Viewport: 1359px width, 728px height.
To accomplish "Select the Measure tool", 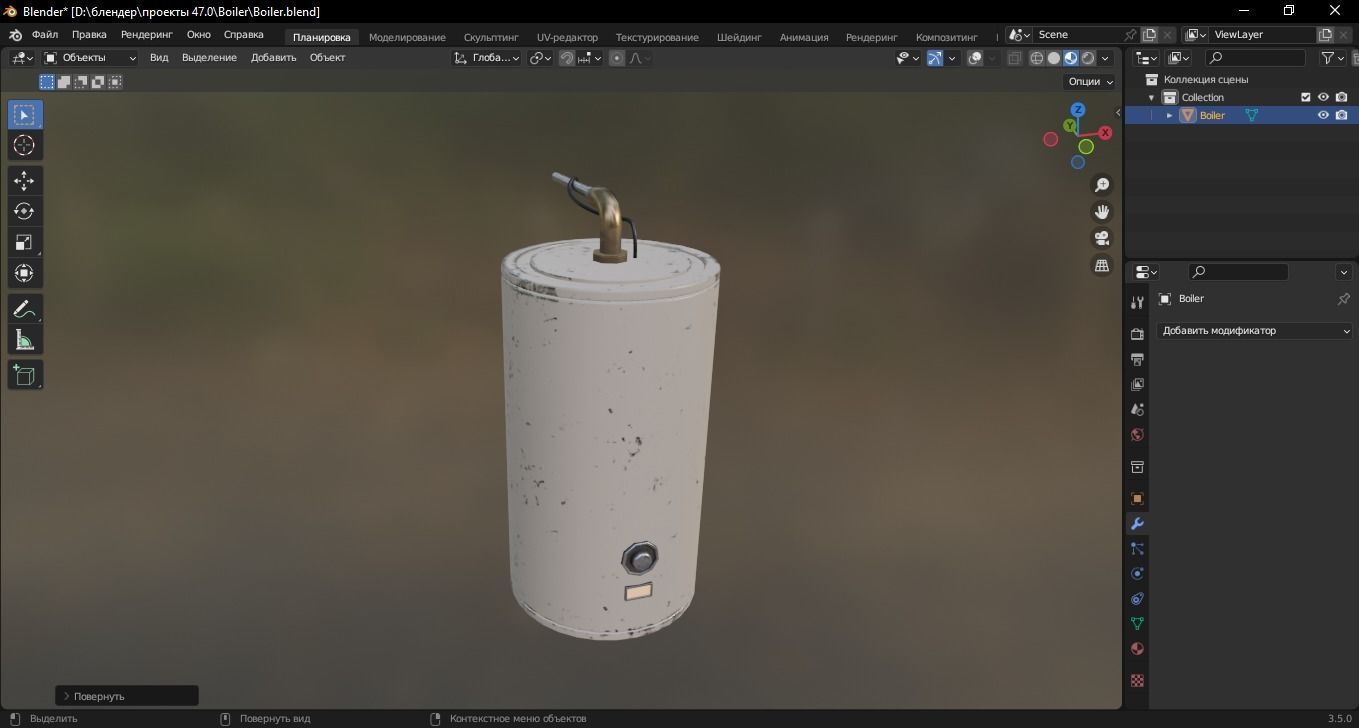I will click(x=24, y=339).
